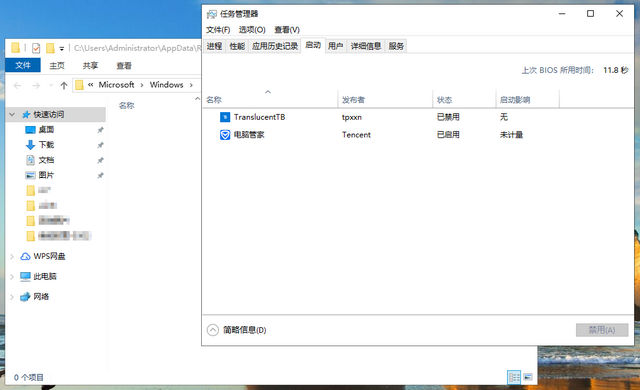
Task: Open the Explorer 文件 ribbon tab
Action: (x=23, y=65)
